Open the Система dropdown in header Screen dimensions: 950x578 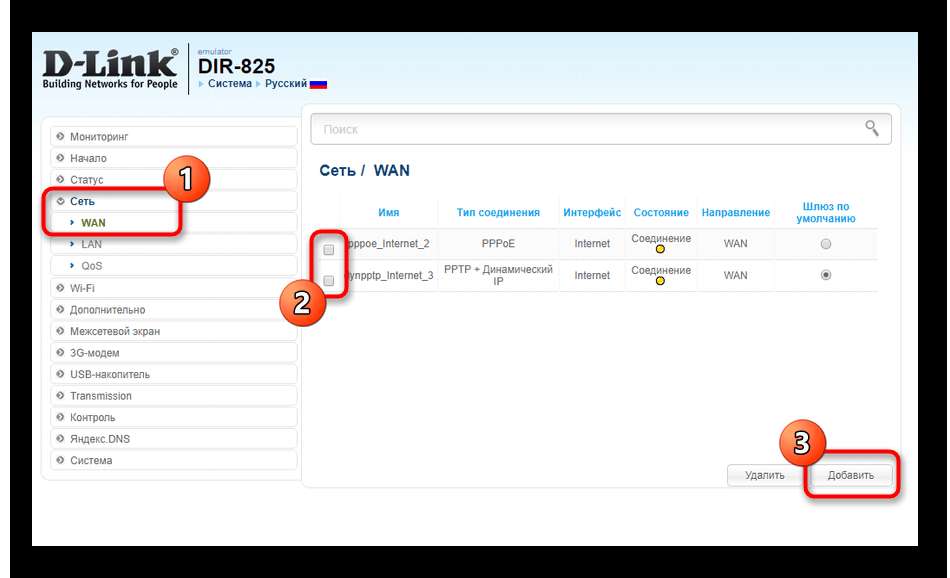tap(229, 84)
